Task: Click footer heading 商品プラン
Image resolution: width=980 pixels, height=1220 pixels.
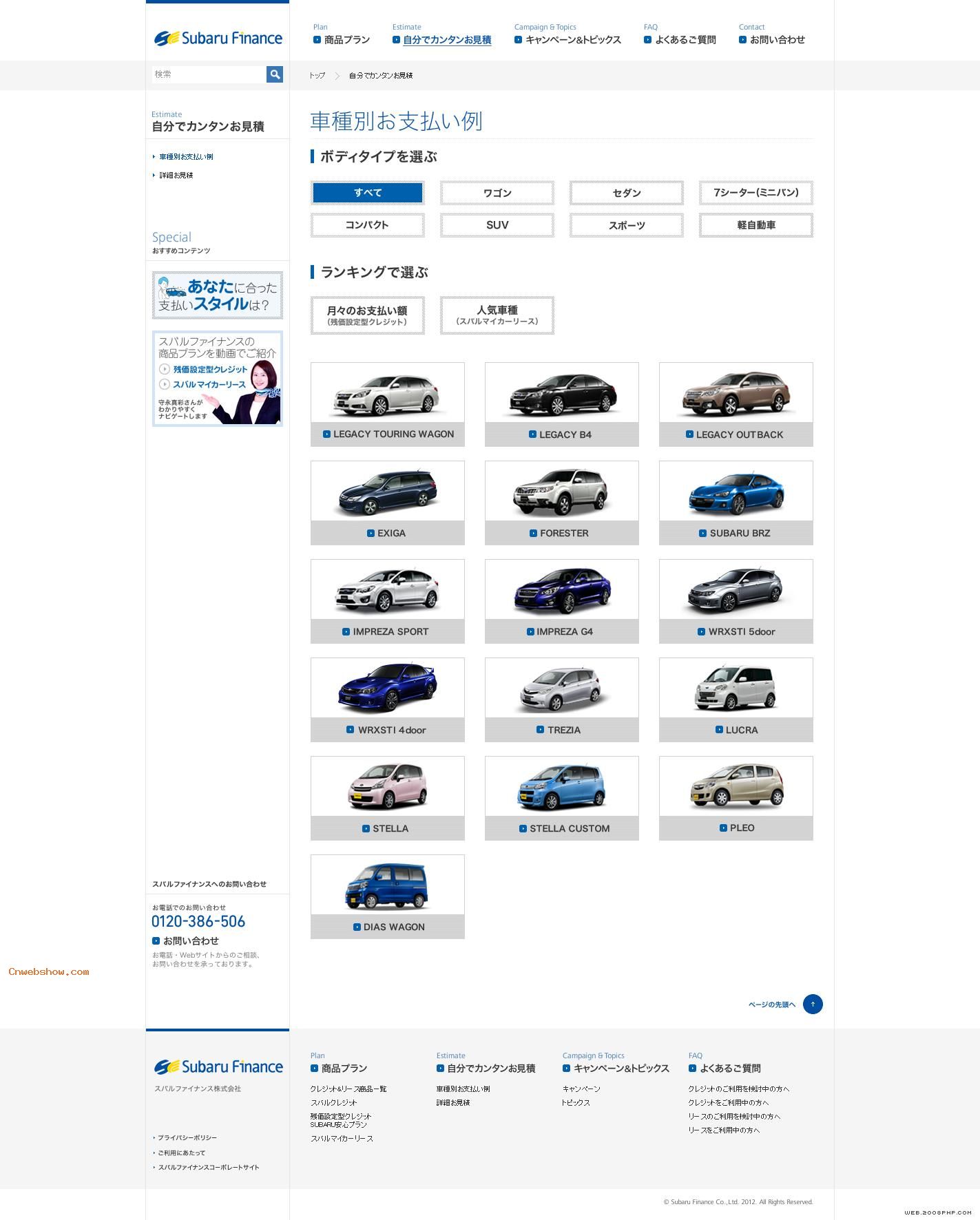Action: pyautogui.click(x=344, y=1068)
